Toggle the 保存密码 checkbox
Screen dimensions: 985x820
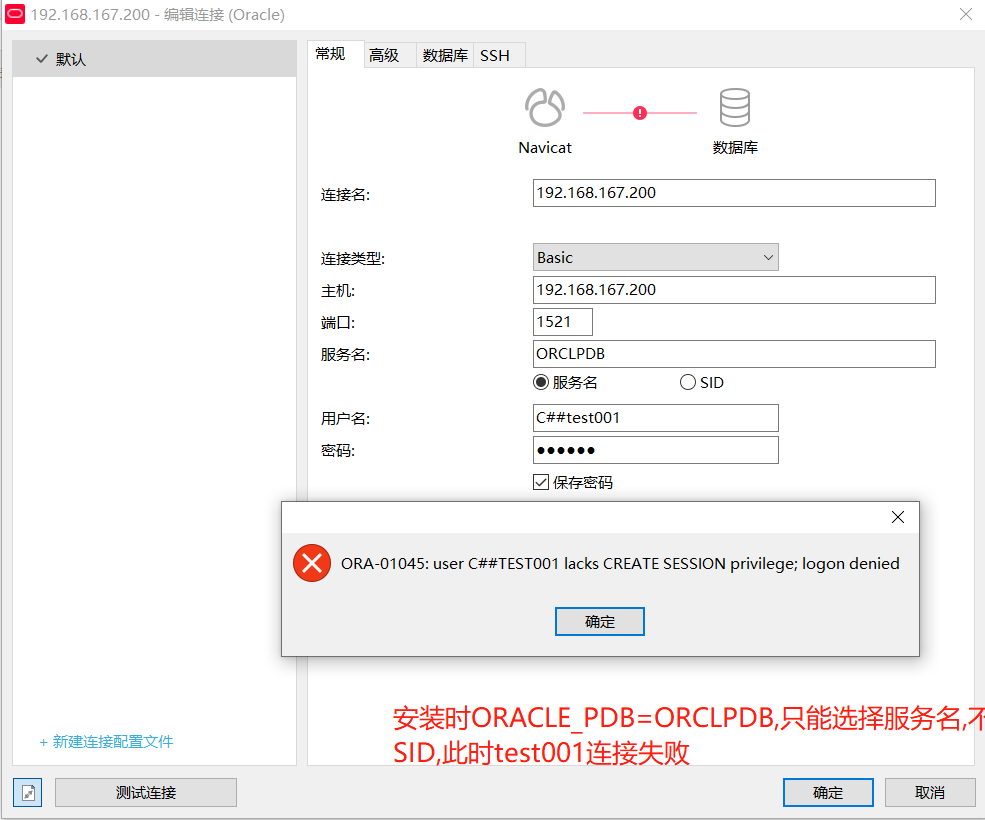pos(541,482)
